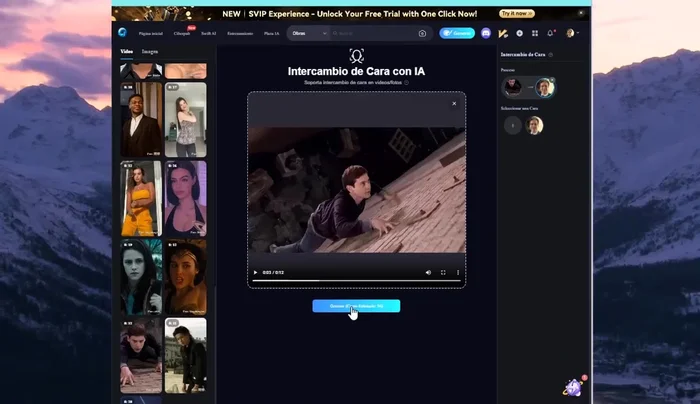Open the Discord community icon
Viewport: 700px width, 404px height.
(486, 33)
